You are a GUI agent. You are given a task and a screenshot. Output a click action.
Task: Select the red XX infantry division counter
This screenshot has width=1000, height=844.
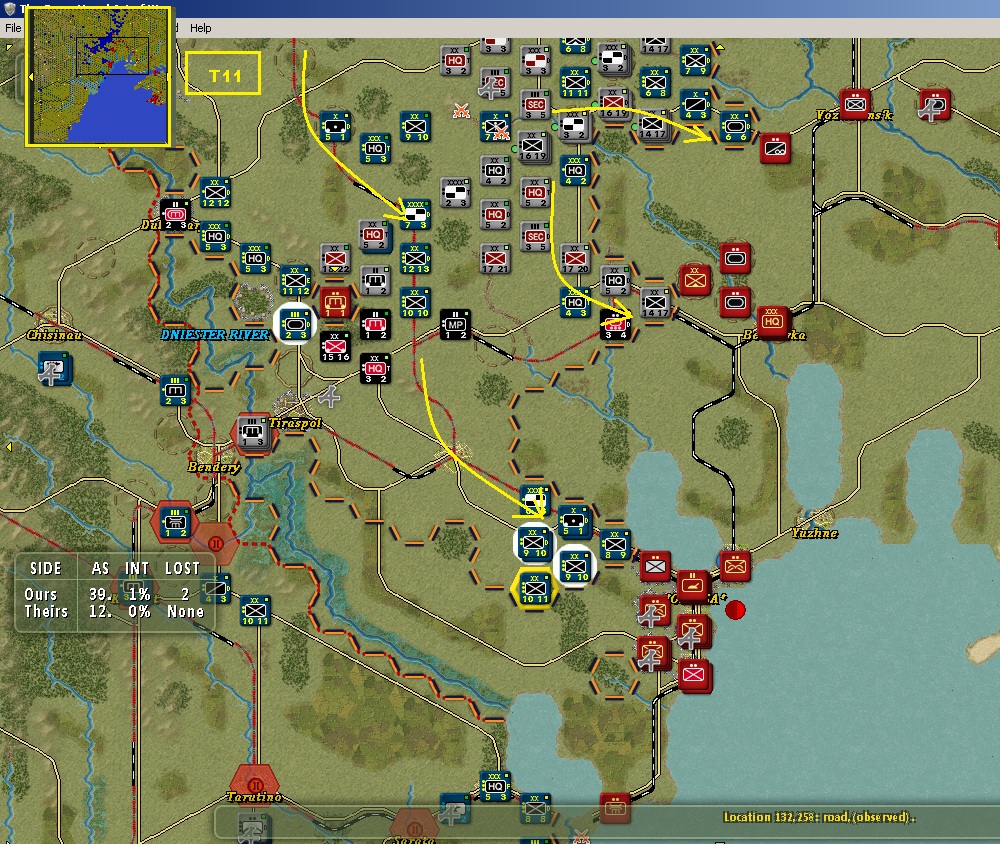click(695, 280)
